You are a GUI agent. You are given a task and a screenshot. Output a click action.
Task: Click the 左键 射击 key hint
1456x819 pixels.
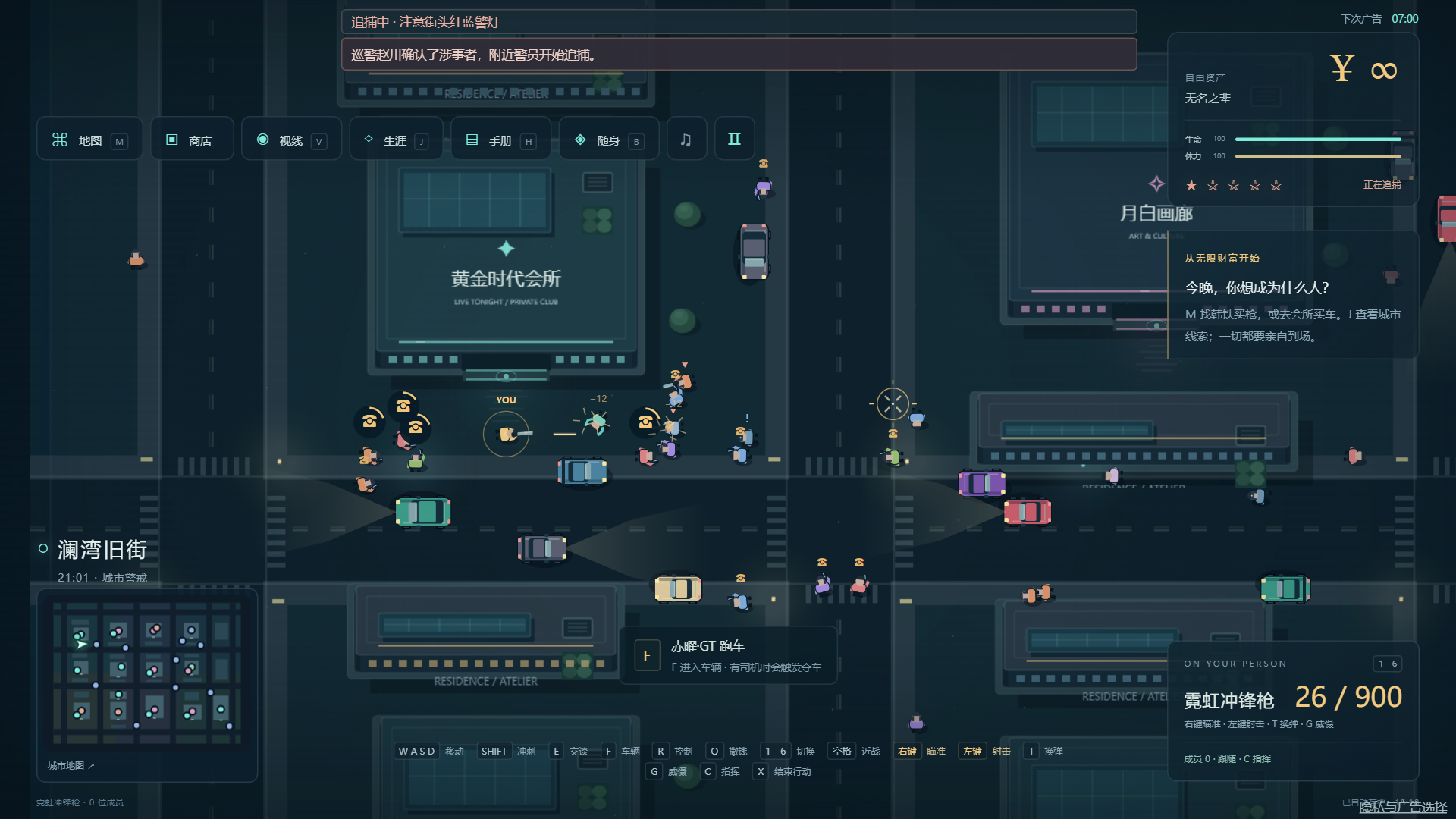pos(986,751)
